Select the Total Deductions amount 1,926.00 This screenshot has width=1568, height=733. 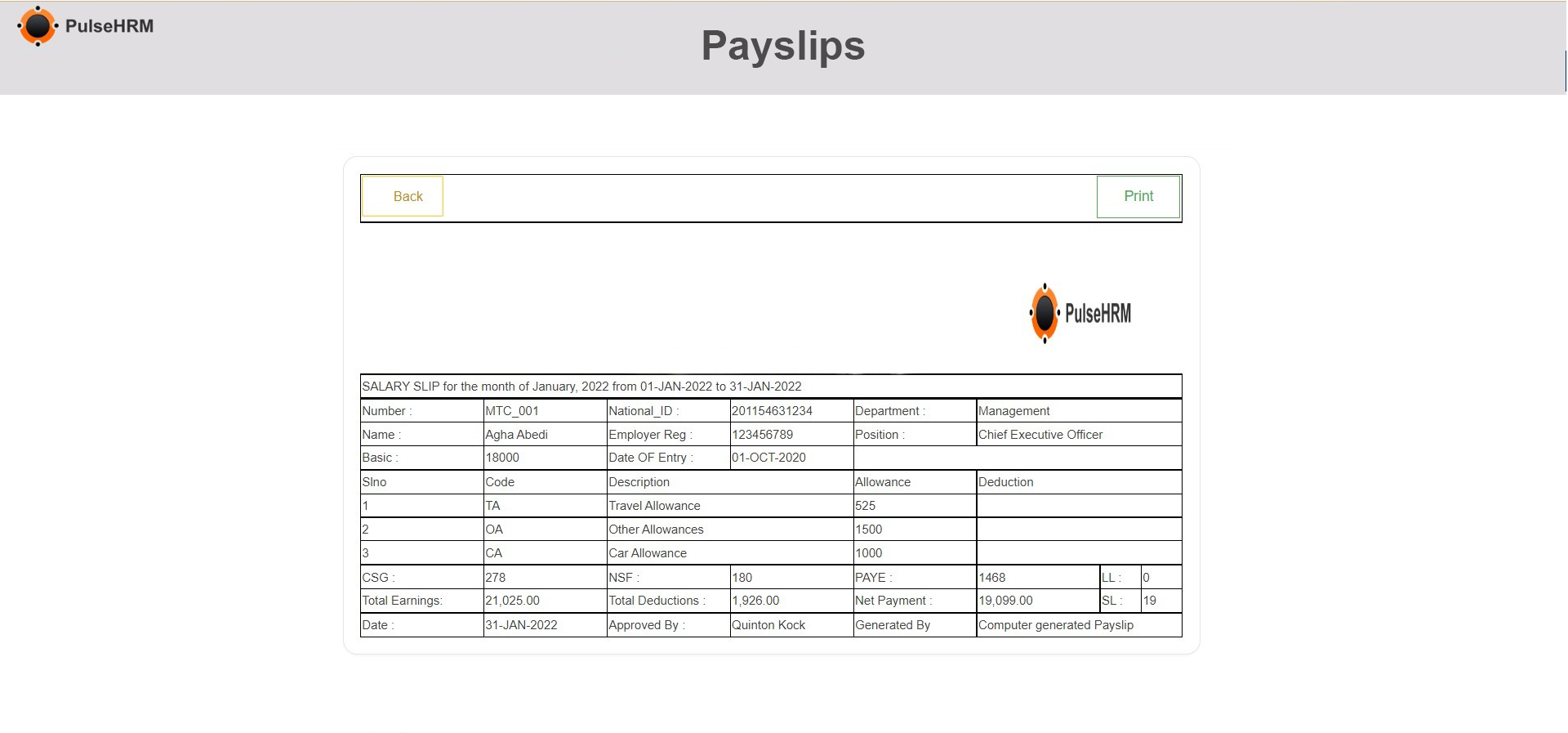[x=755, y=601]
